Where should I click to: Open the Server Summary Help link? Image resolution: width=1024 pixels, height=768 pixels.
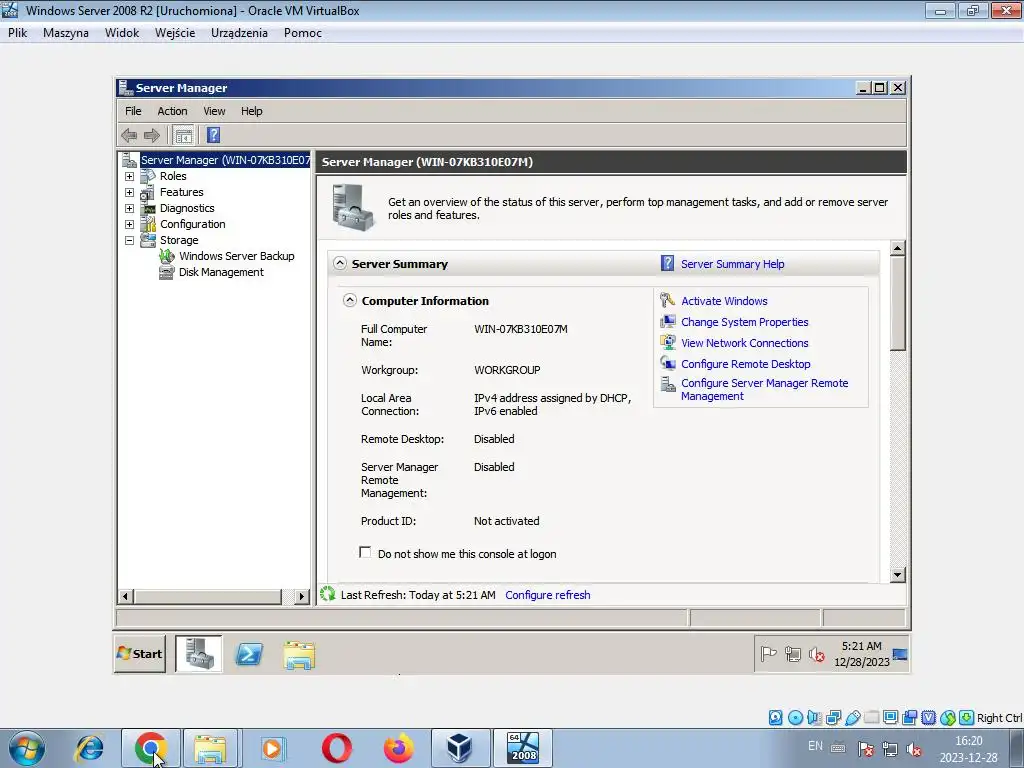733,264
